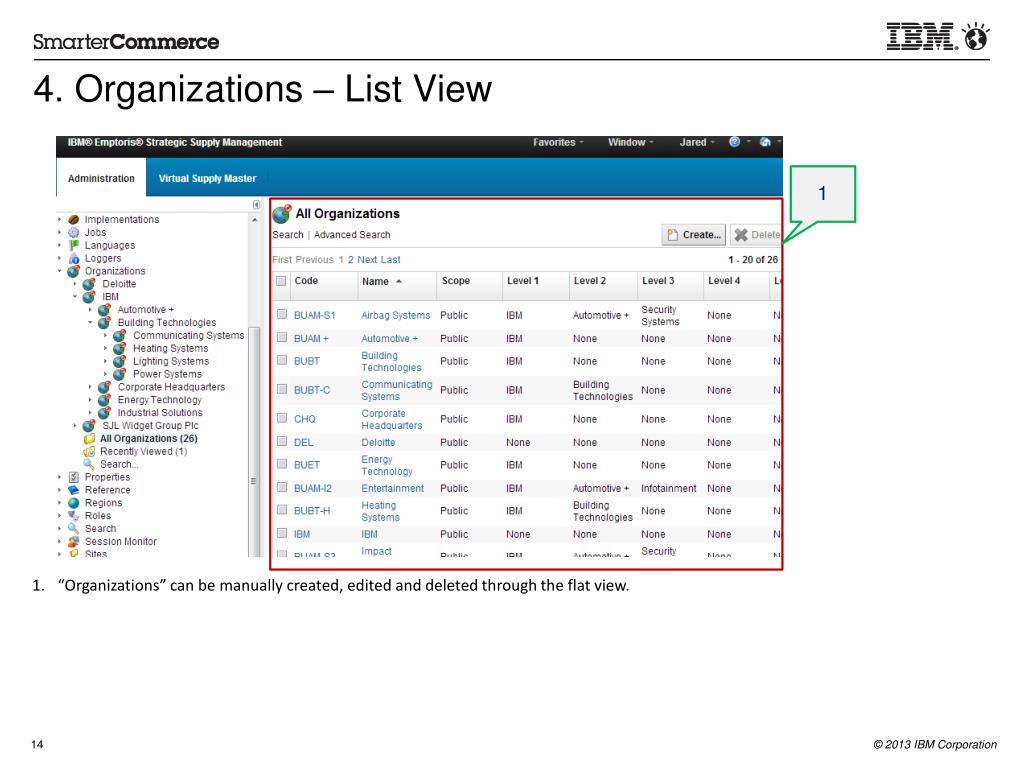Check the BUAM-S1 Airbag Systems row

click(282, 314)
